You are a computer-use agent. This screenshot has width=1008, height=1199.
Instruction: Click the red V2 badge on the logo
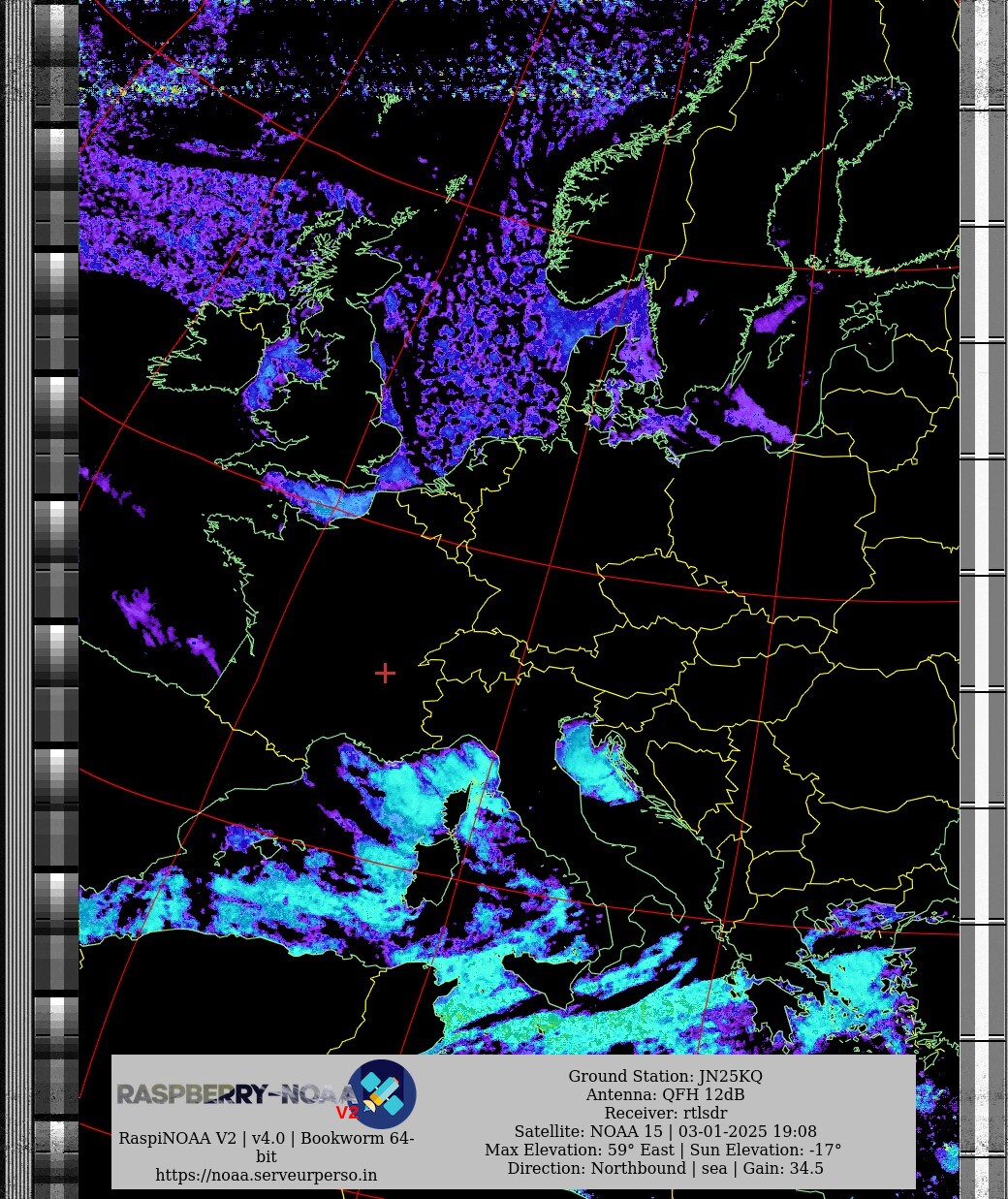pyautogui.click(x=347, y=1113)
